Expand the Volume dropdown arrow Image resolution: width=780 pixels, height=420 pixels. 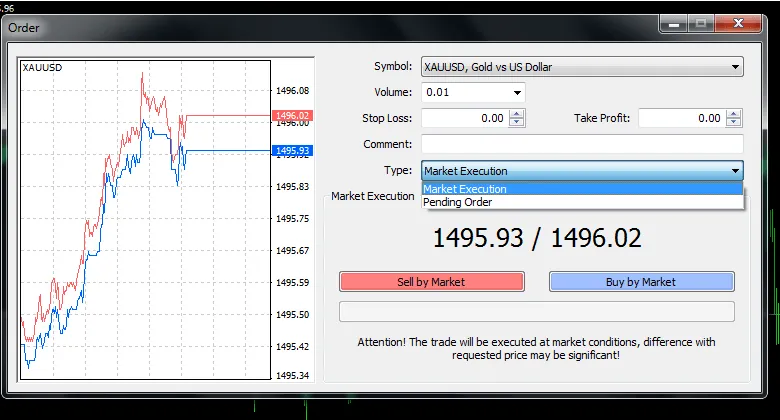(517, 93)
